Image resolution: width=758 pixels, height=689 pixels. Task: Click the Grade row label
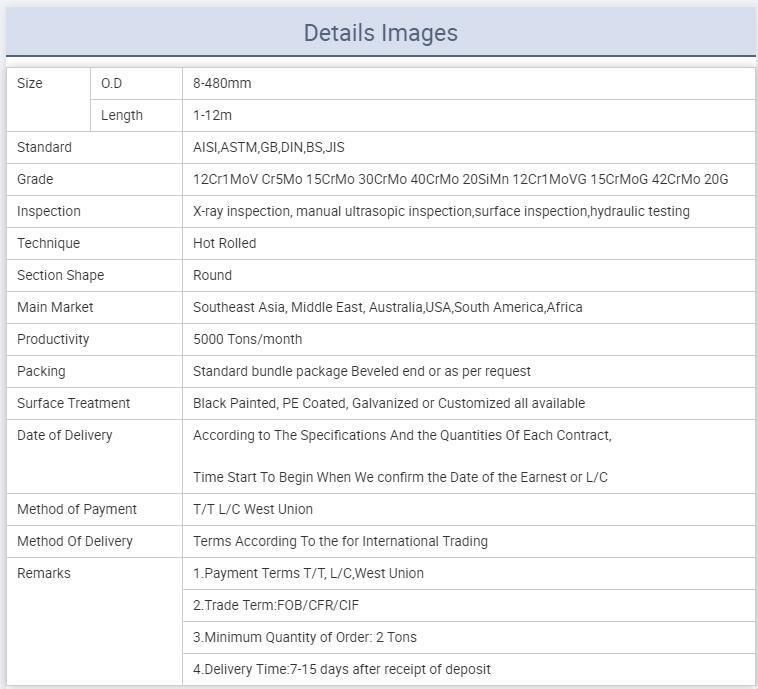pos(35,179)
